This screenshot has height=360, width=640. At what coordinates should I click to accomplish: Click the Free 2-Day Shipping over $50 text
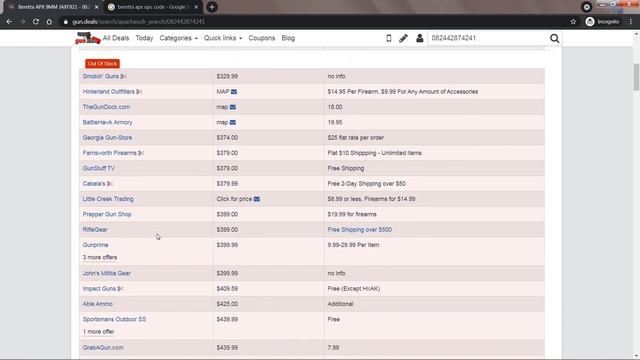[367, 184]
